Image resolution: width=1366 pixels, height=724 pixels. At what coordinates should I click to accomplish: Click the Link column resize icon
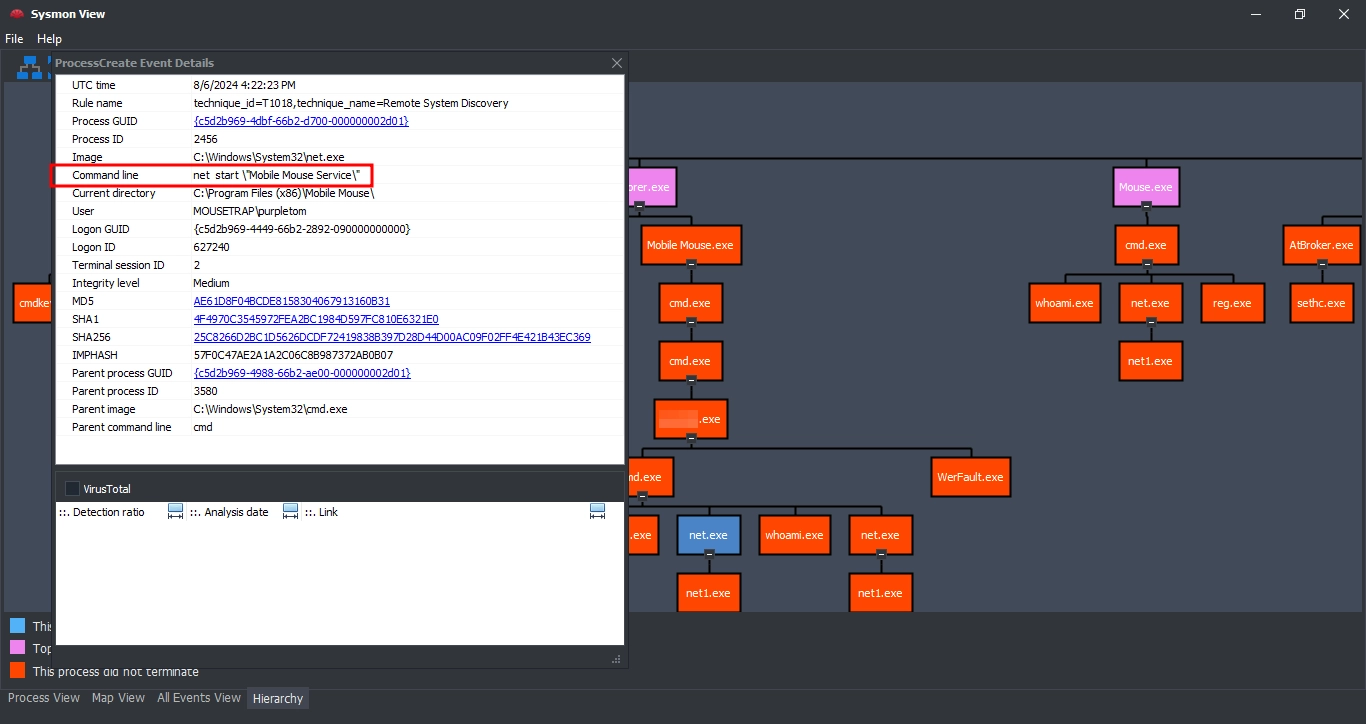pos(597,512)
